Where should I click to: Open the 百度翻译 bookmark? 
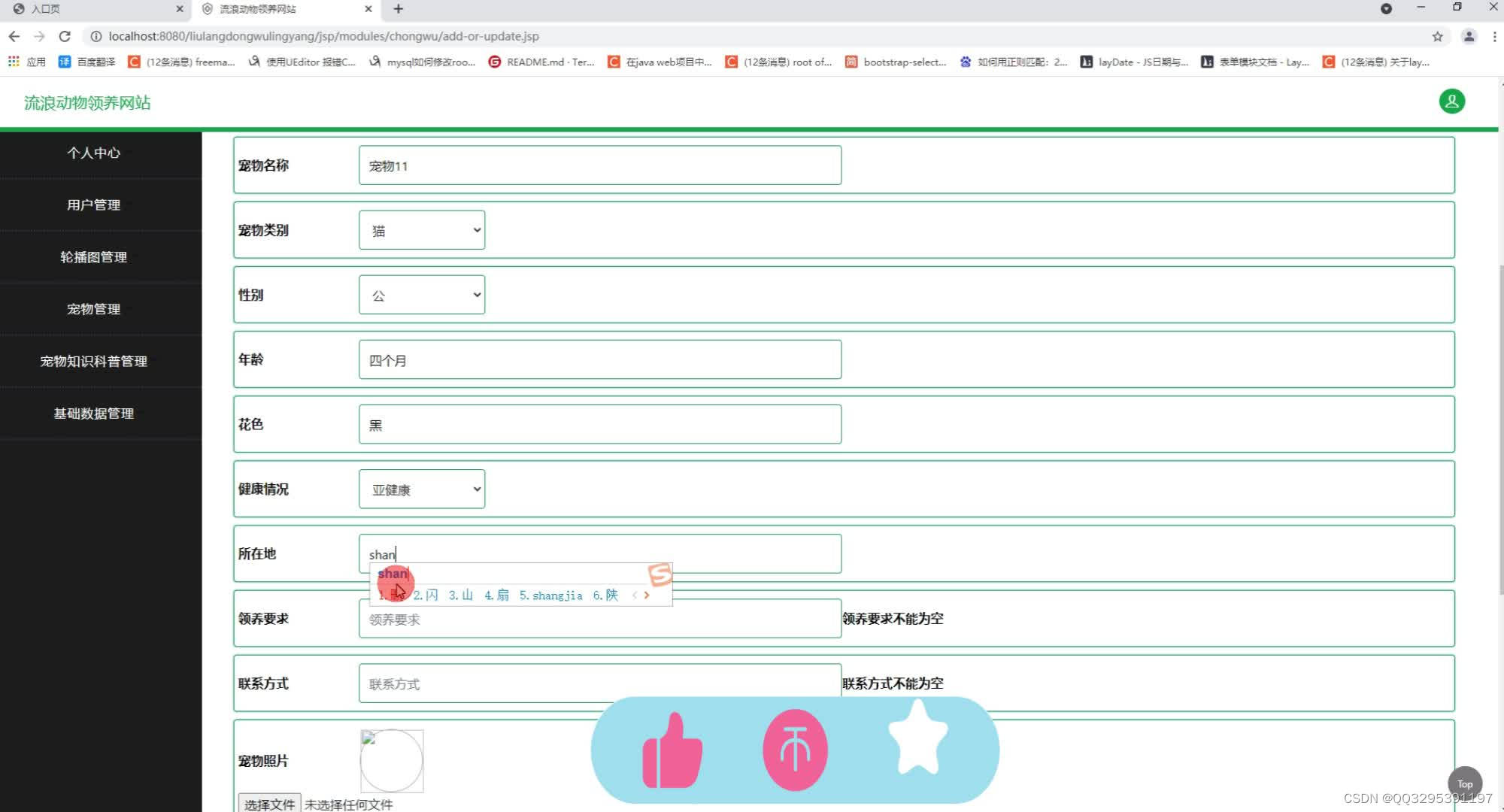87,62
